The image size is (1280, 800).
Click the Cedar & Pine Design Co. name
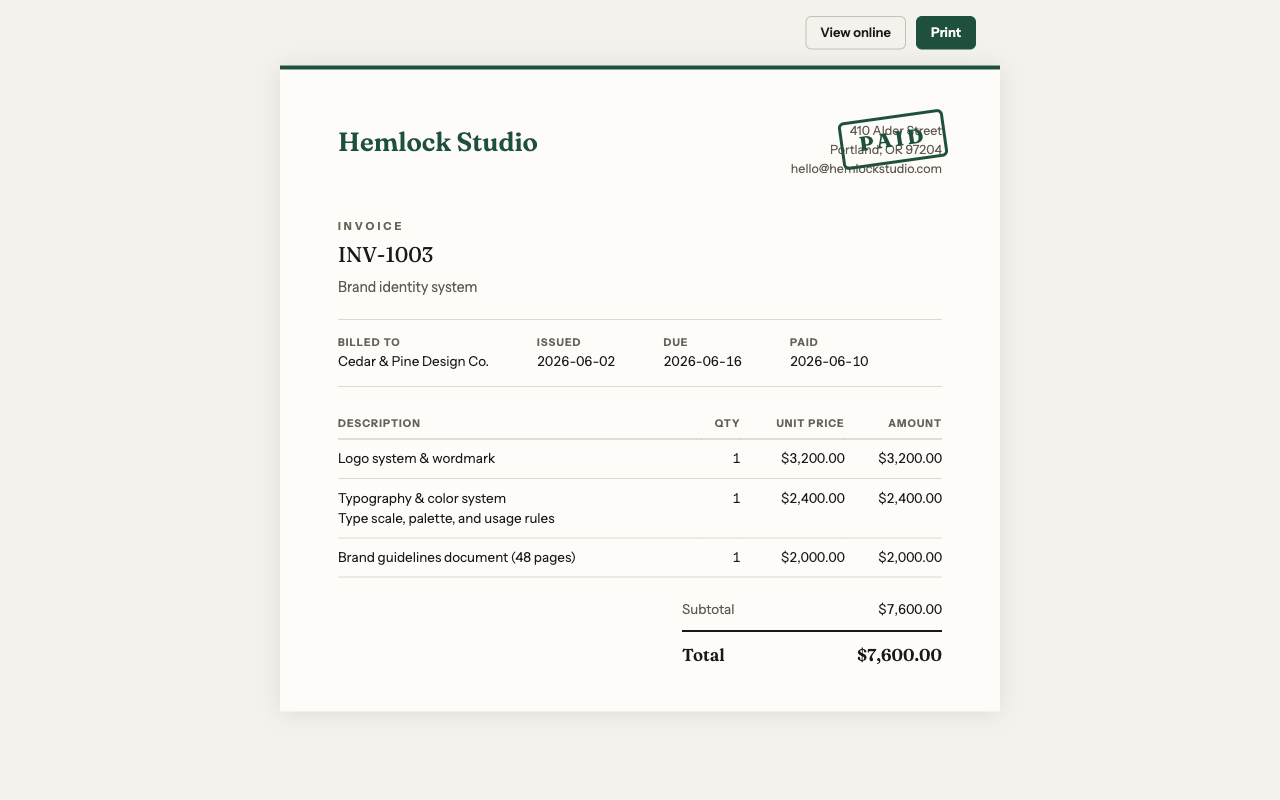tap(413, 361)
